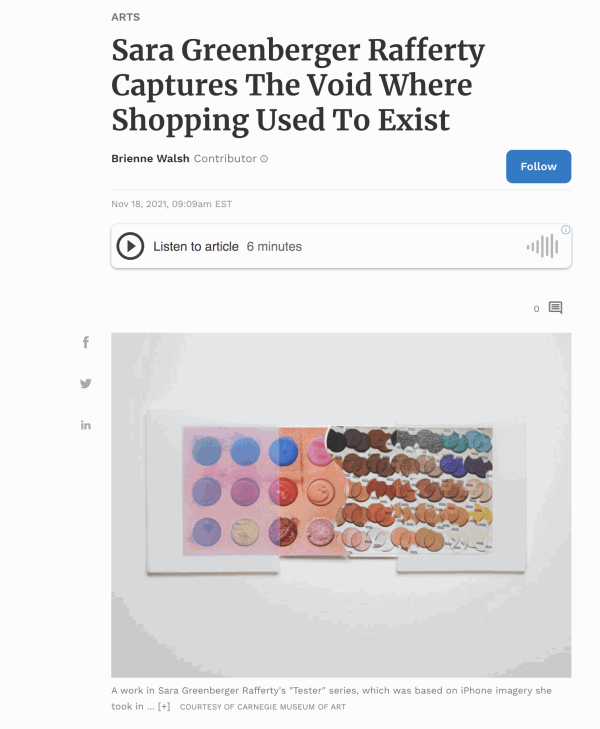Share article on Facebook icon

pyautogui.click(x=86, y=342)
